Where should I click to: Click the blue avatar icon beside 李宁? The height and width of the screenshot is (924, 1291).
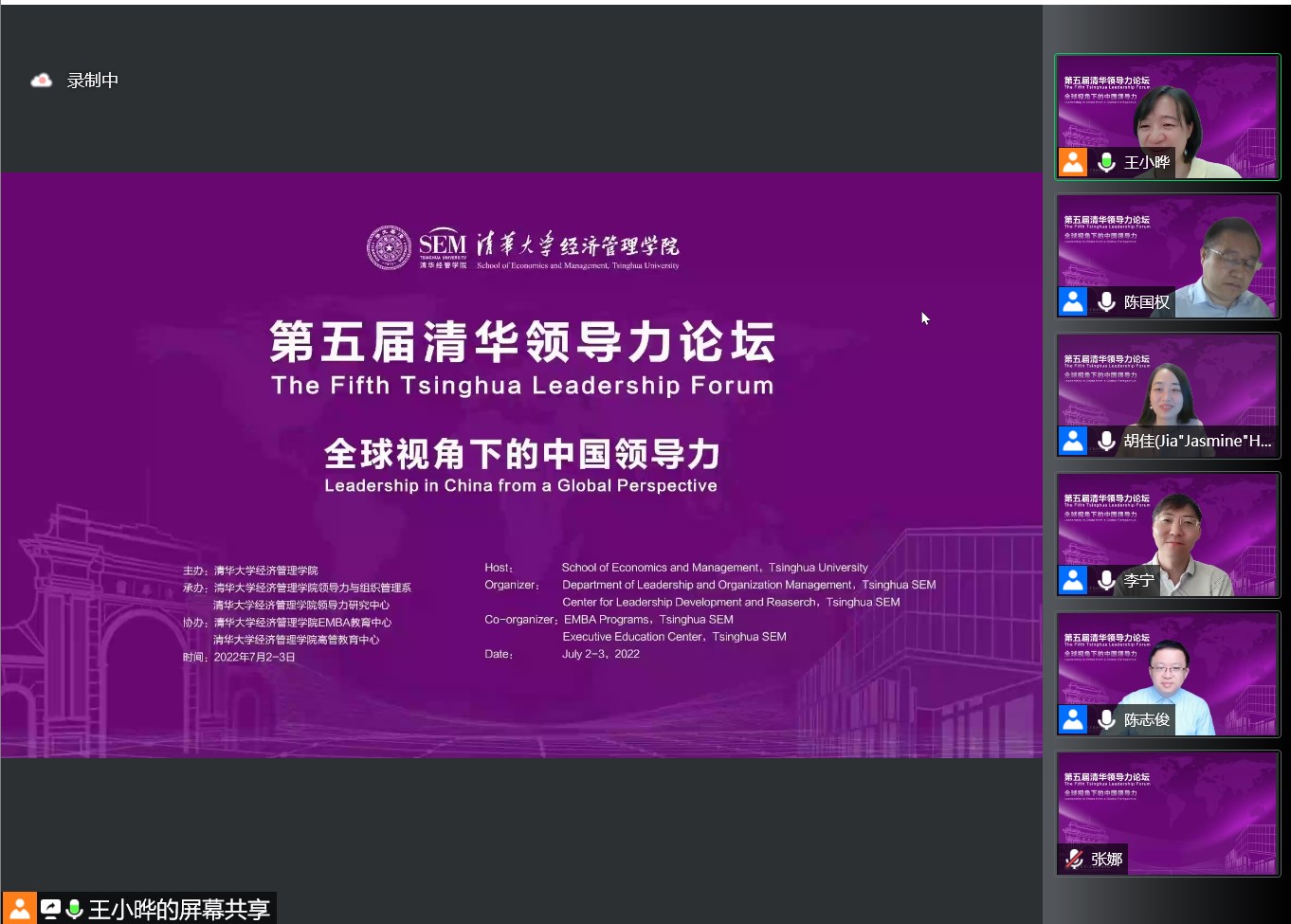coord(1073,580)
